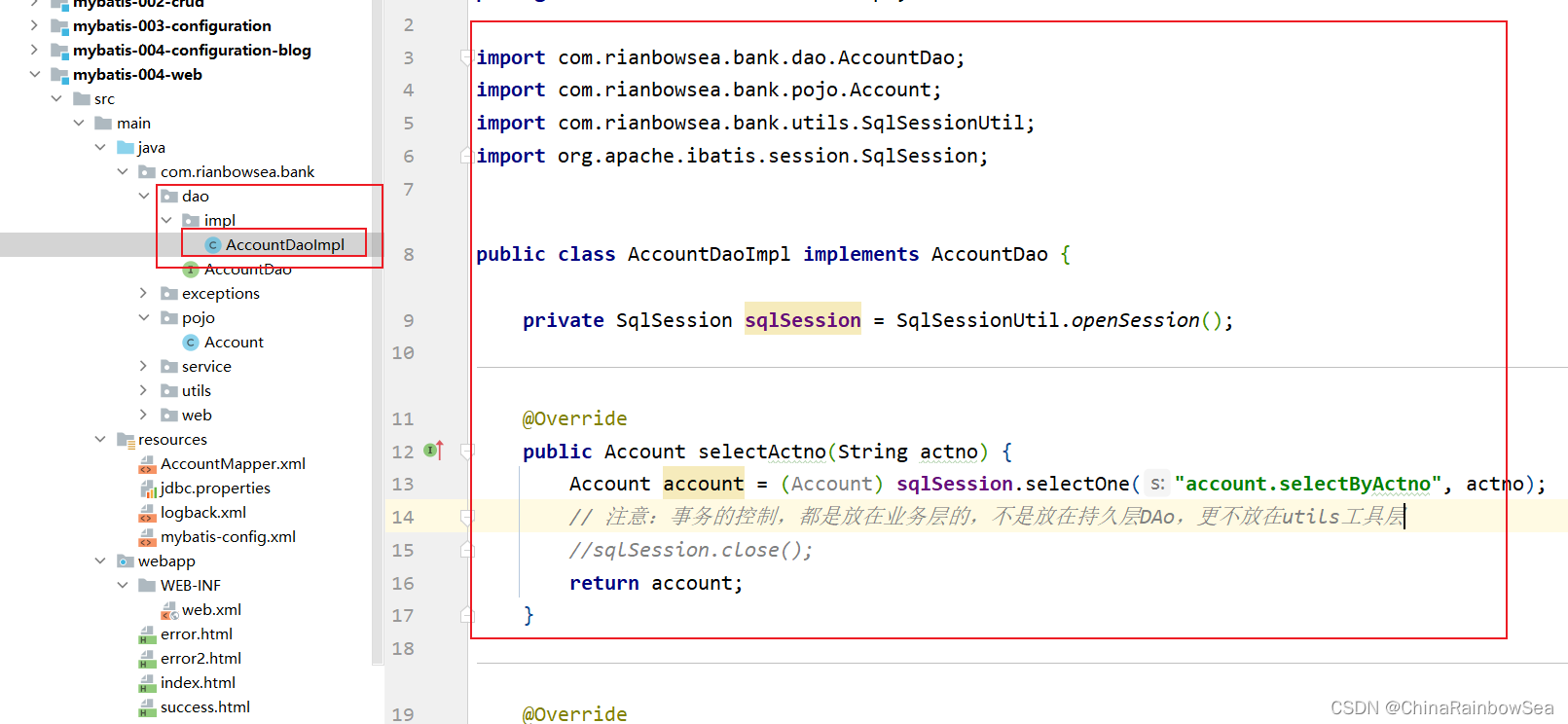The image size is (1568, 724).
Task: Click openSession method call on line 9
Action: 1135,321
